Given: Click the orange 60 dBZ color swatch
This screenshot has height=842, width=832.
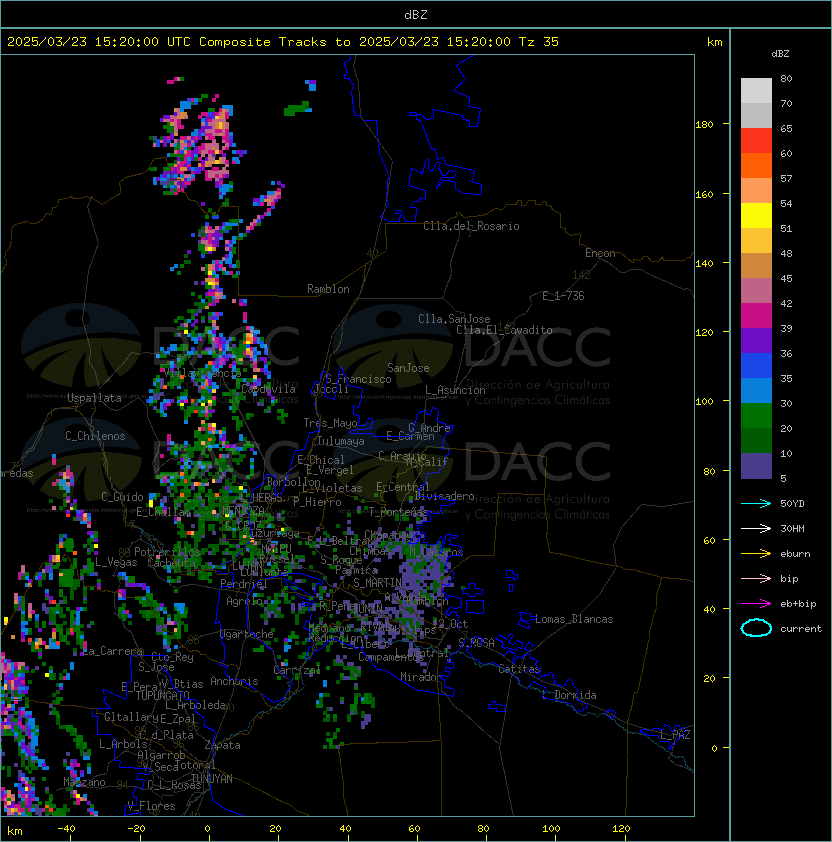Looking at the screenshot, I should click(x=756, y=166).
